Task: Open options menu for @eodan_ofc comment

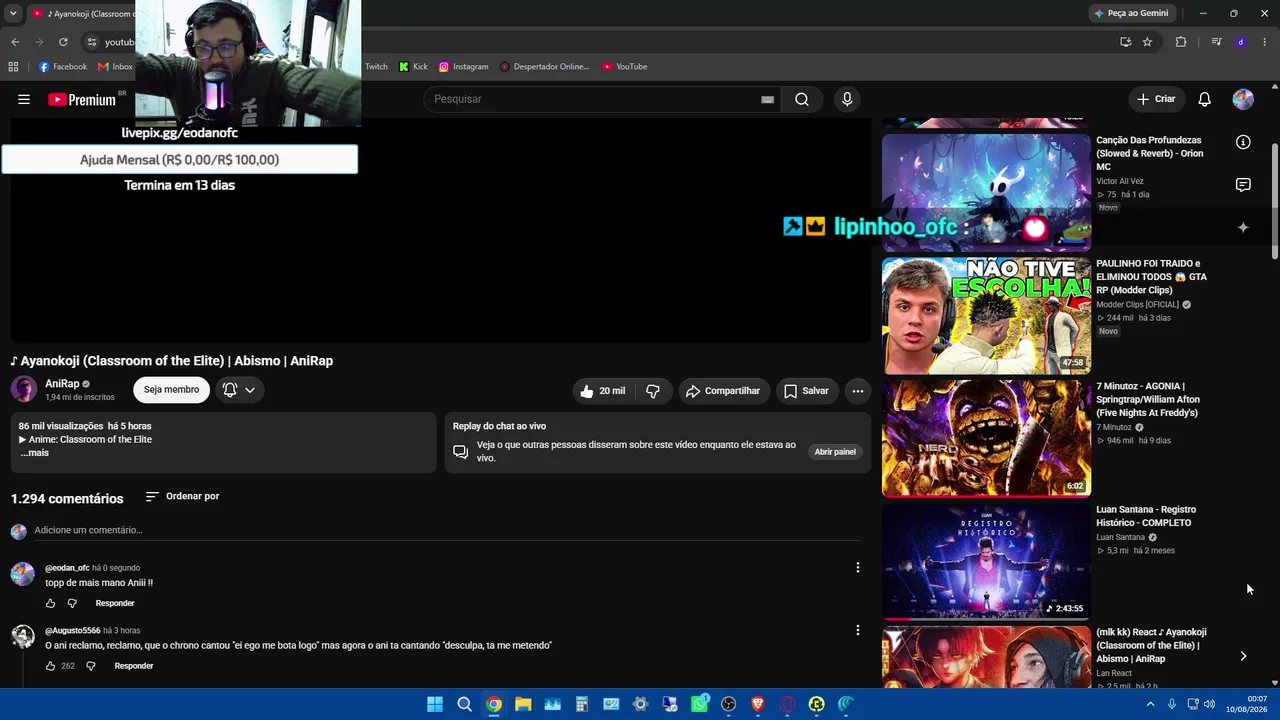Action: (x=857, y=568)
